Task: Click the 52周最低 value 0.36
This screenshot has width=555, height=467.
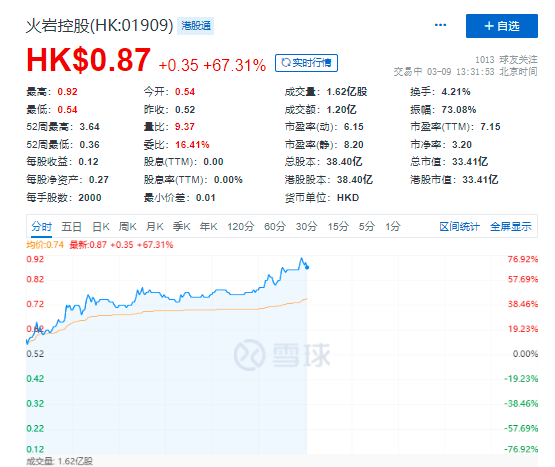Action: tap(90, 144)
